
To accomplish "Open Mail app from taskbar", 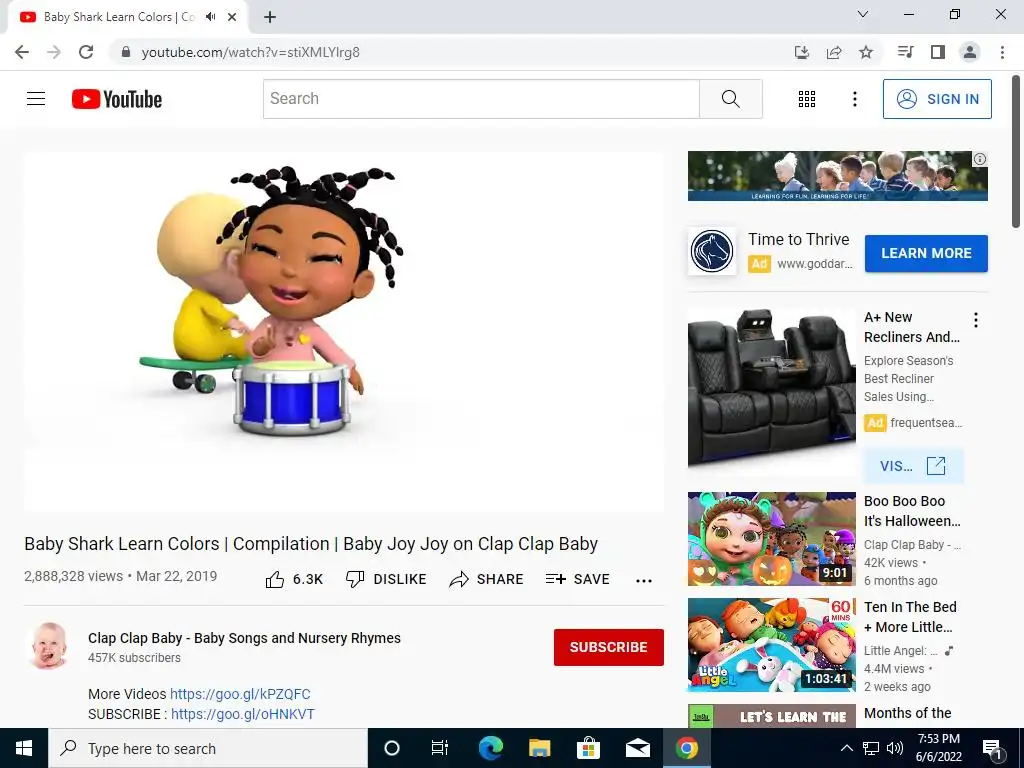I will coord(637,748).
